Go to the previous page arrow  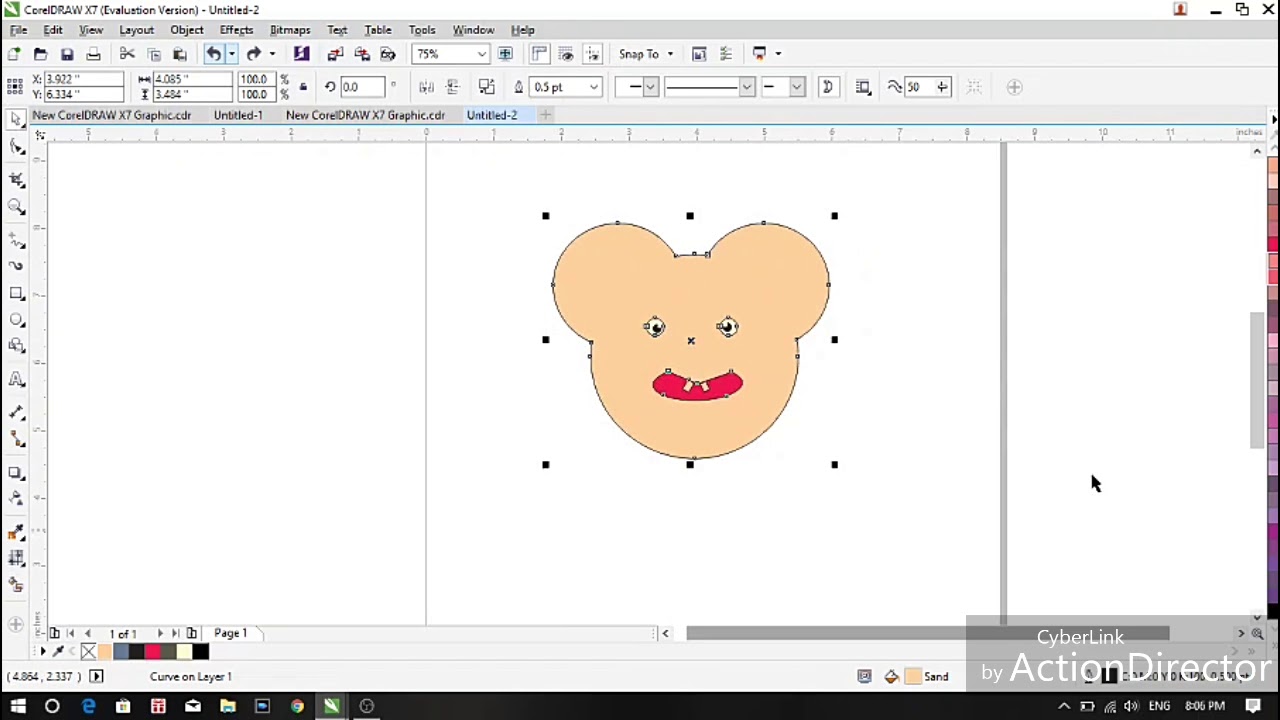pos(88,633)
